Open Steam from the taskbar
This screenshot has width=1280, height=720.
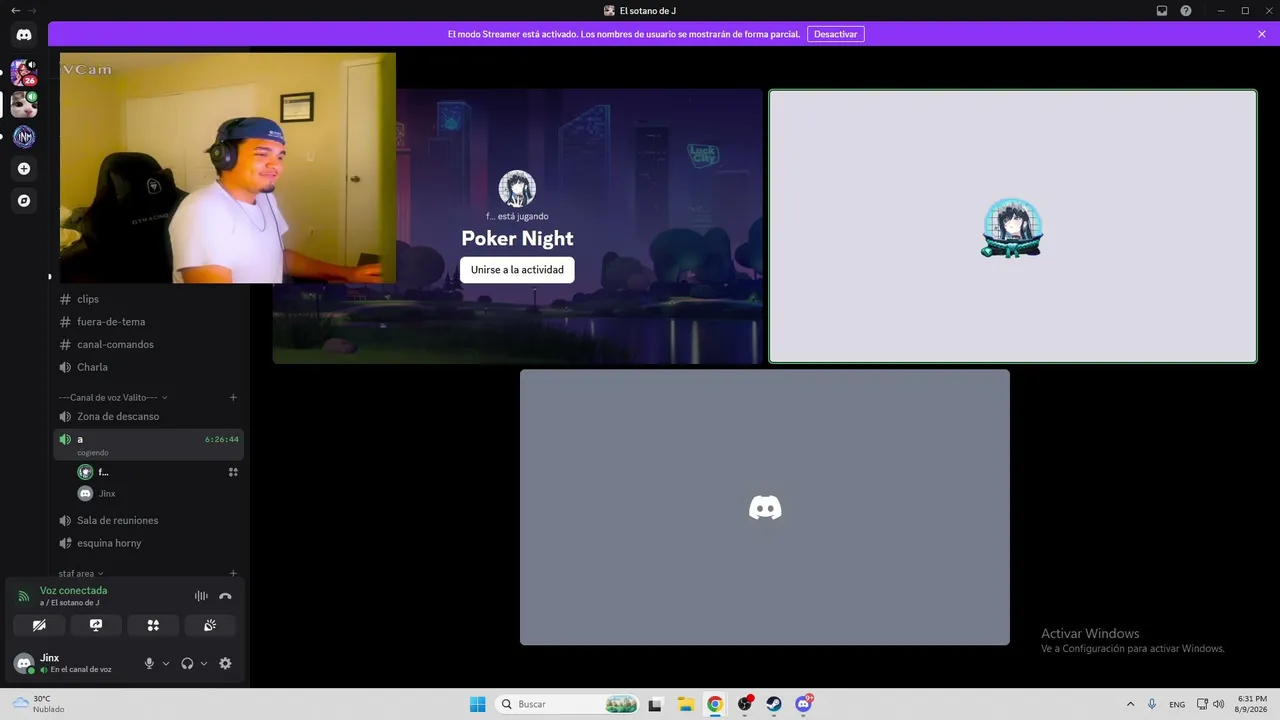pyautogui.click(x=774, y=704)
